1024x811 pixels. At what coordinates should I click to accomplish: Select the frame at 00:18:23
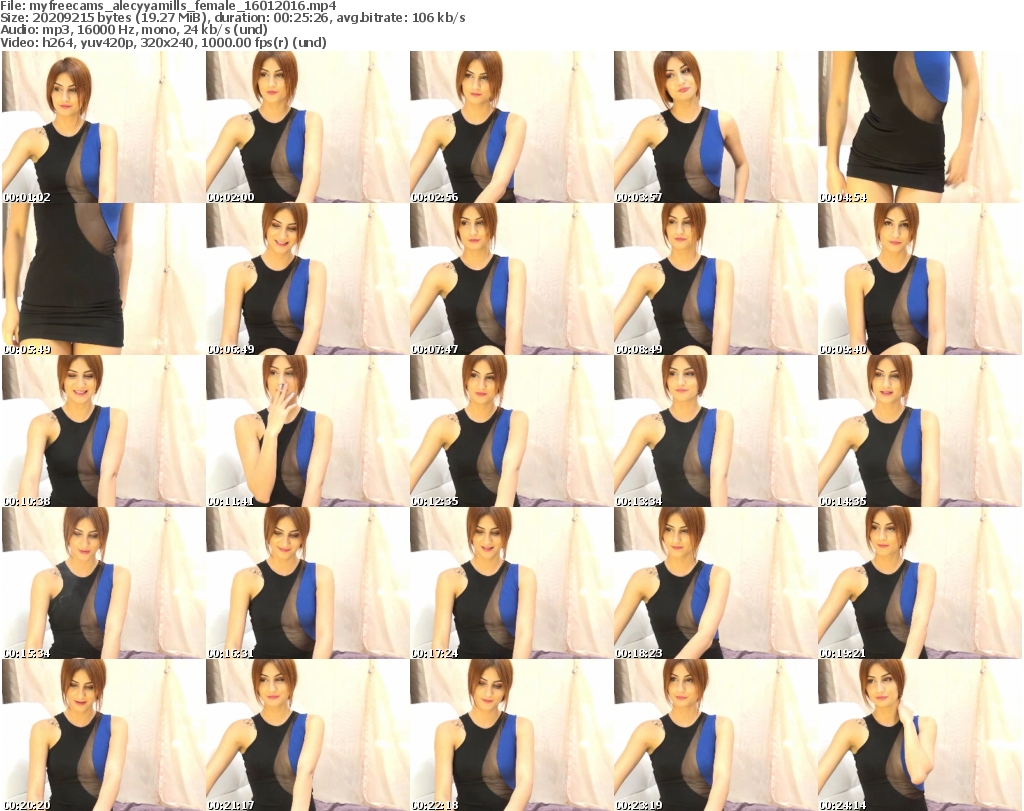(x=715, y=583)
